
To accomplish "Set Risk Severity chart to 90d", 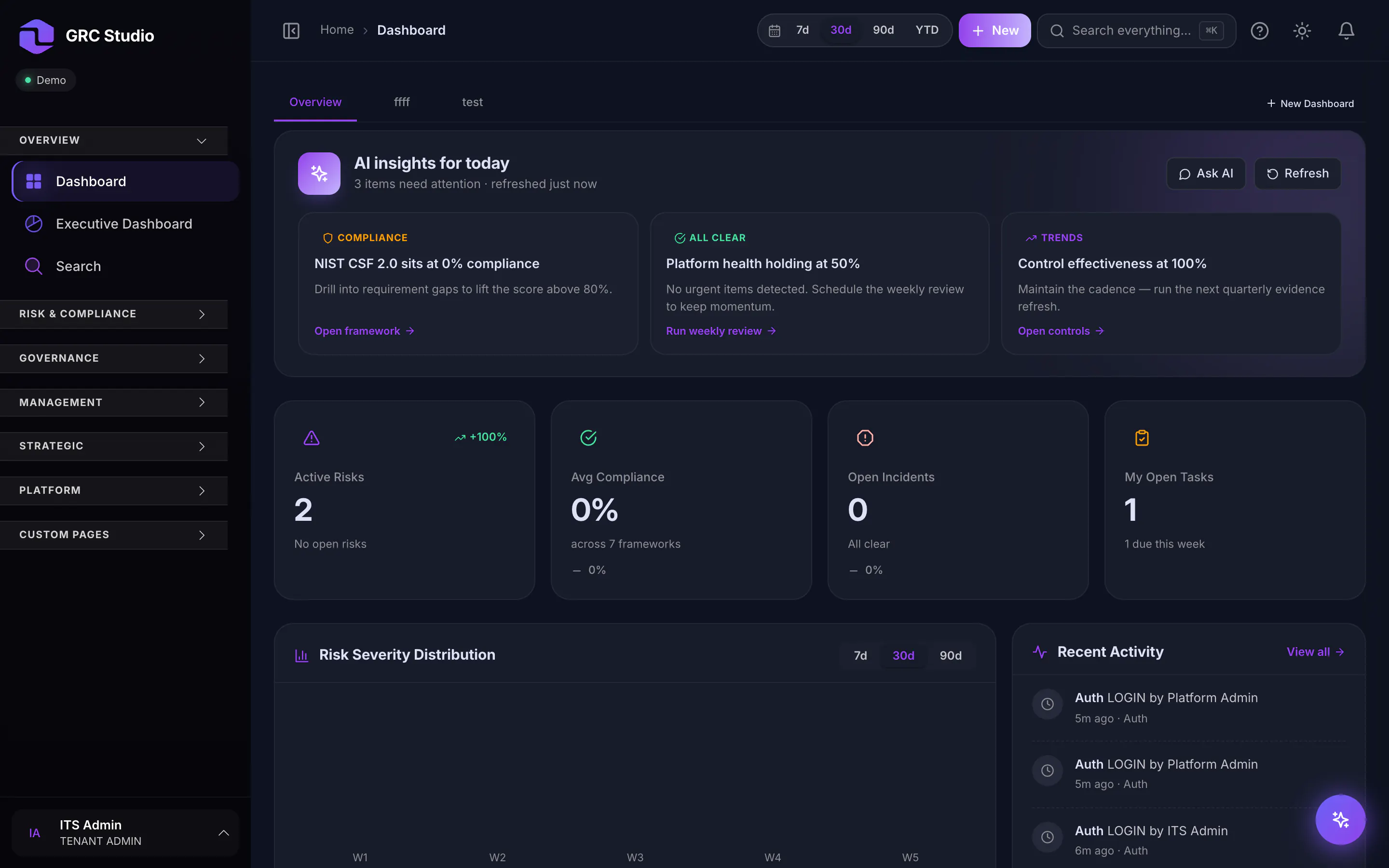I will tap(951, 656).
